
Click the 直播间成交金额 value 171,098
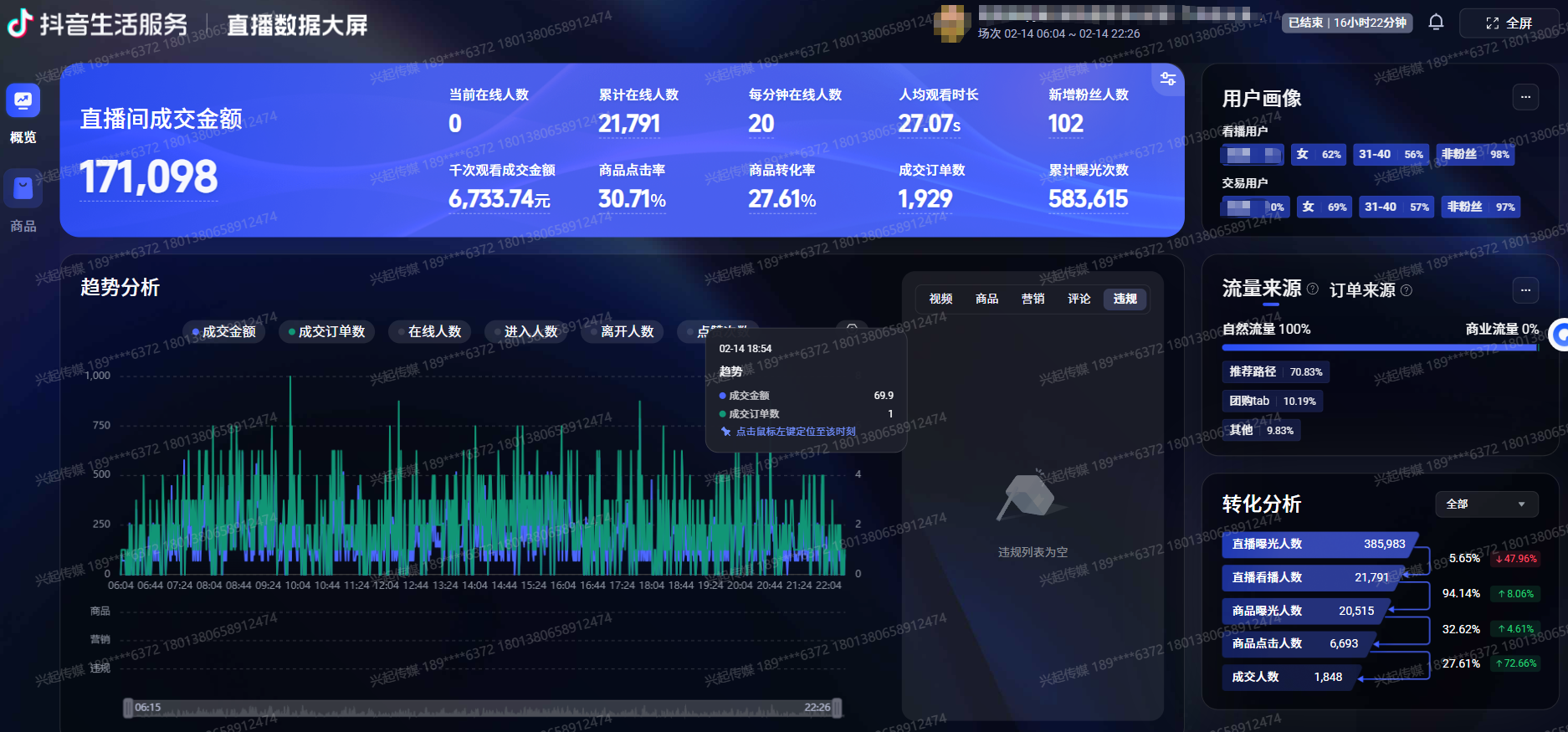coord(149,177)
